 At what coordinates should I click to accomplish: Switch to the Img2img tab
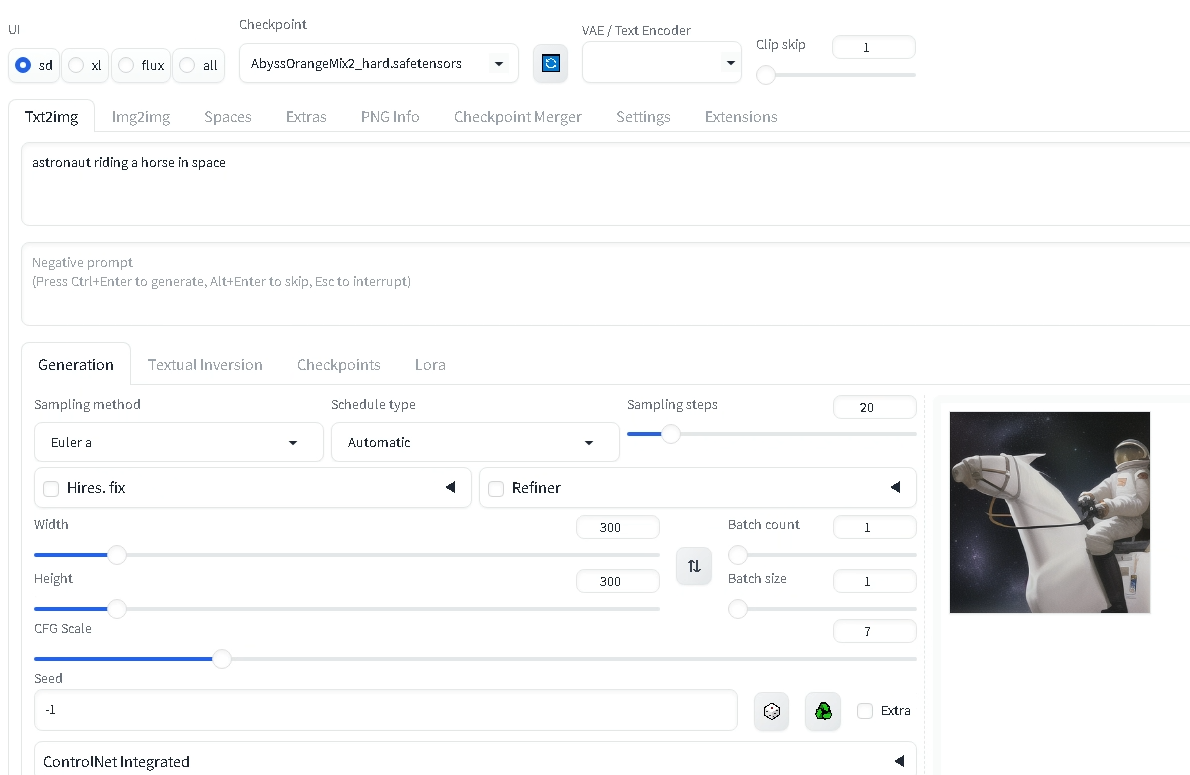point(141,117)
